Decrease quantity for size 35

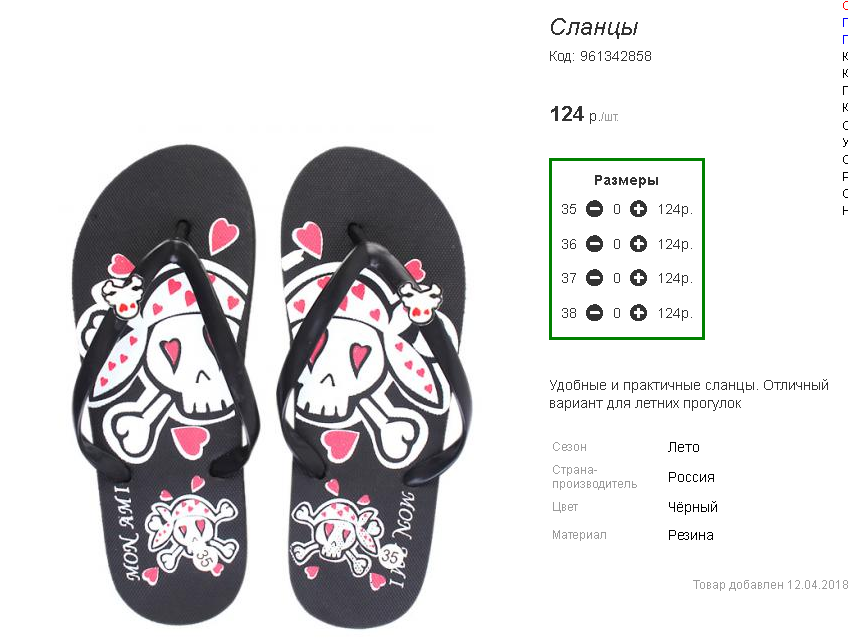click(x=594, y=209)
